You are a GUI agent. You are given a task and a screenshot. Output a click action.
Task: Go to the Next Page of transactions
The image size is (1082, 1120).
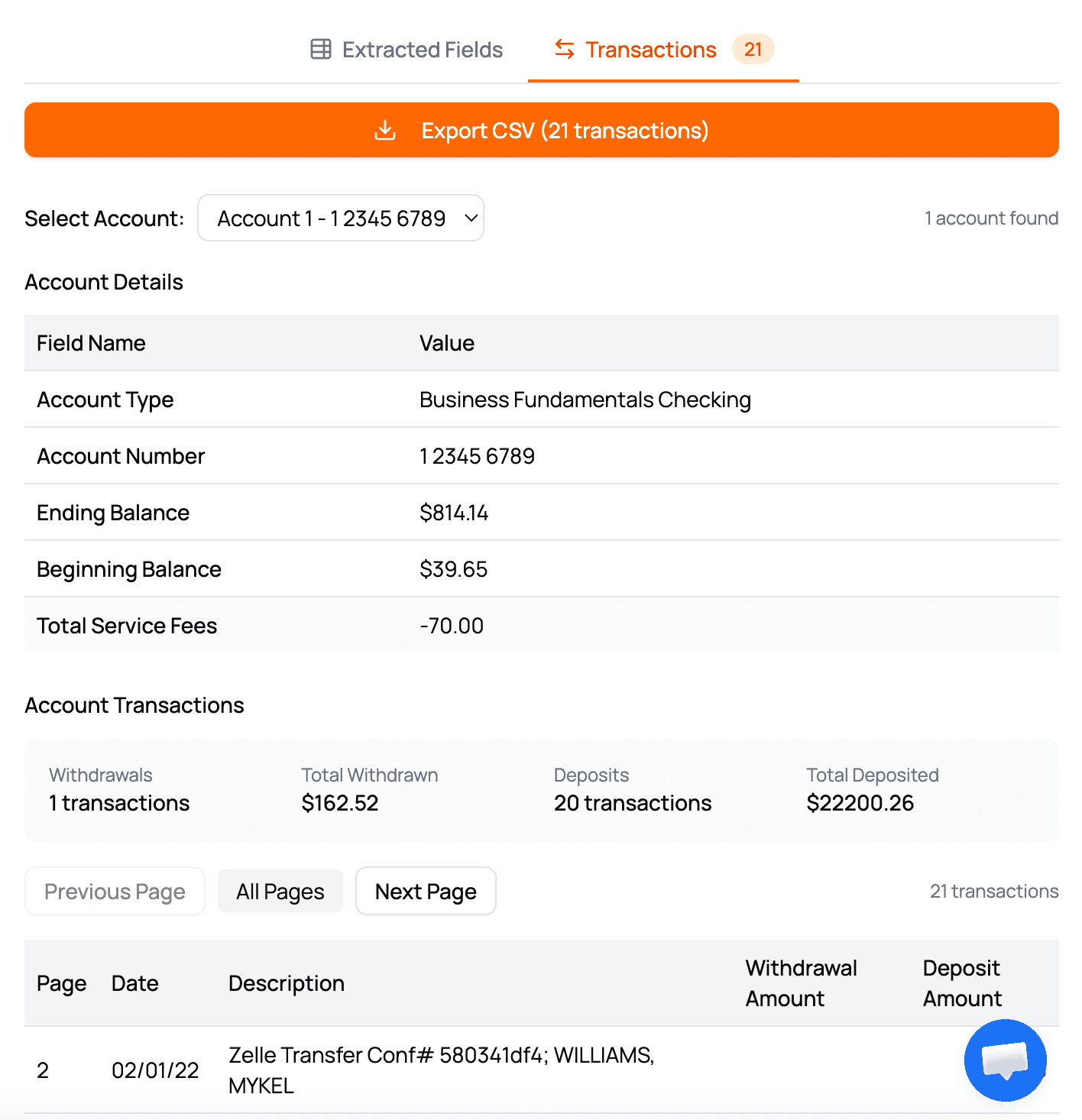click(x=426, y=891)
